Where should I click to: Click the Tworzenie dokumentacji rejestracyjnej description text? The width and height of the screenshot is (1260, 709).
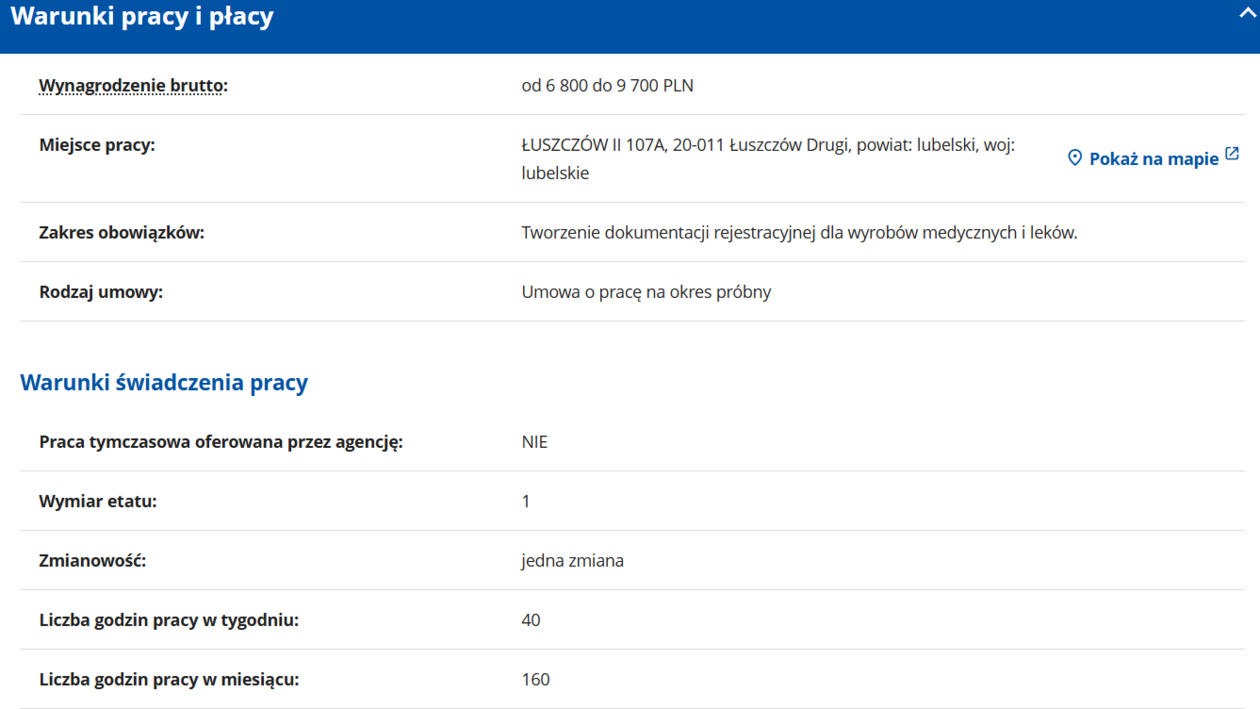[x=799, y=233]
